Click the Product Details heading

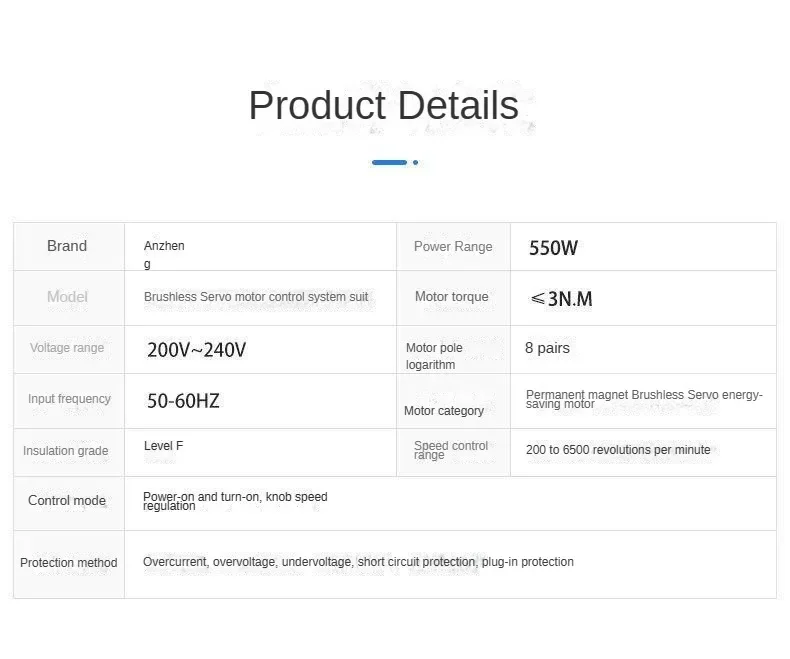tap(383, 106)
